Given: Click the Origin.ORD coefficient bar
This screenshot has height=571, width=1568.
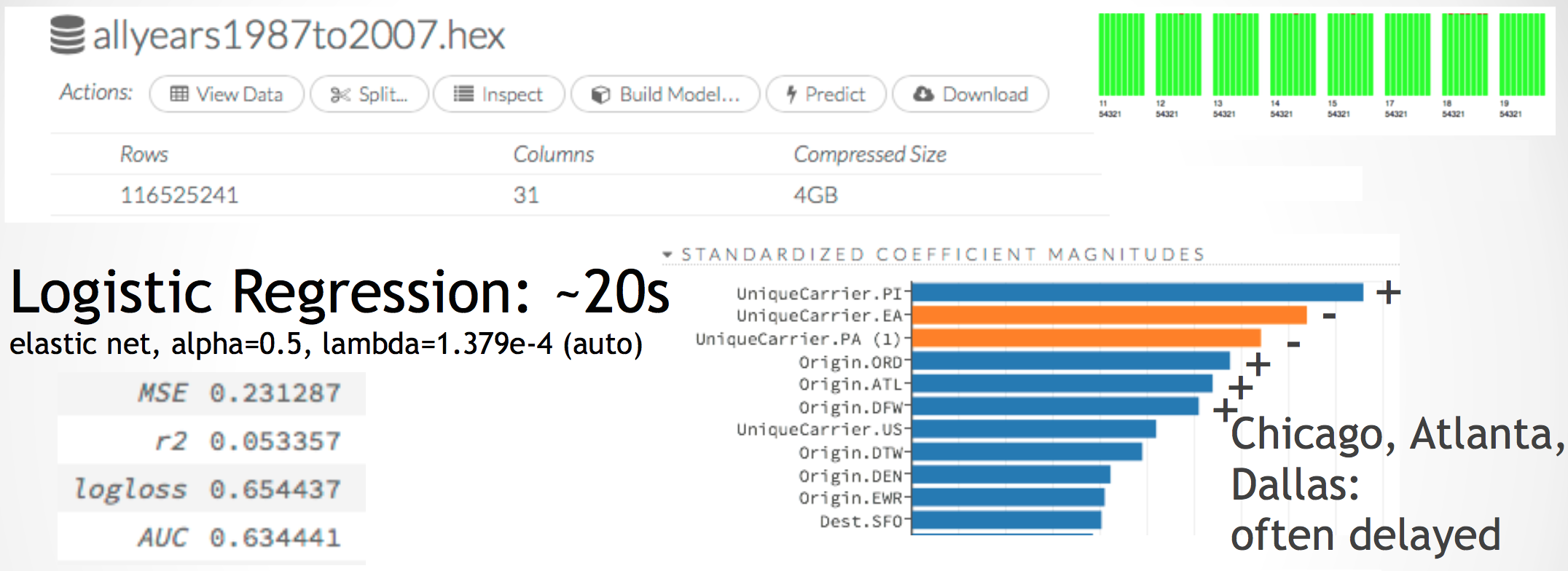Looking at the screenshot, I should (1071, 361).
